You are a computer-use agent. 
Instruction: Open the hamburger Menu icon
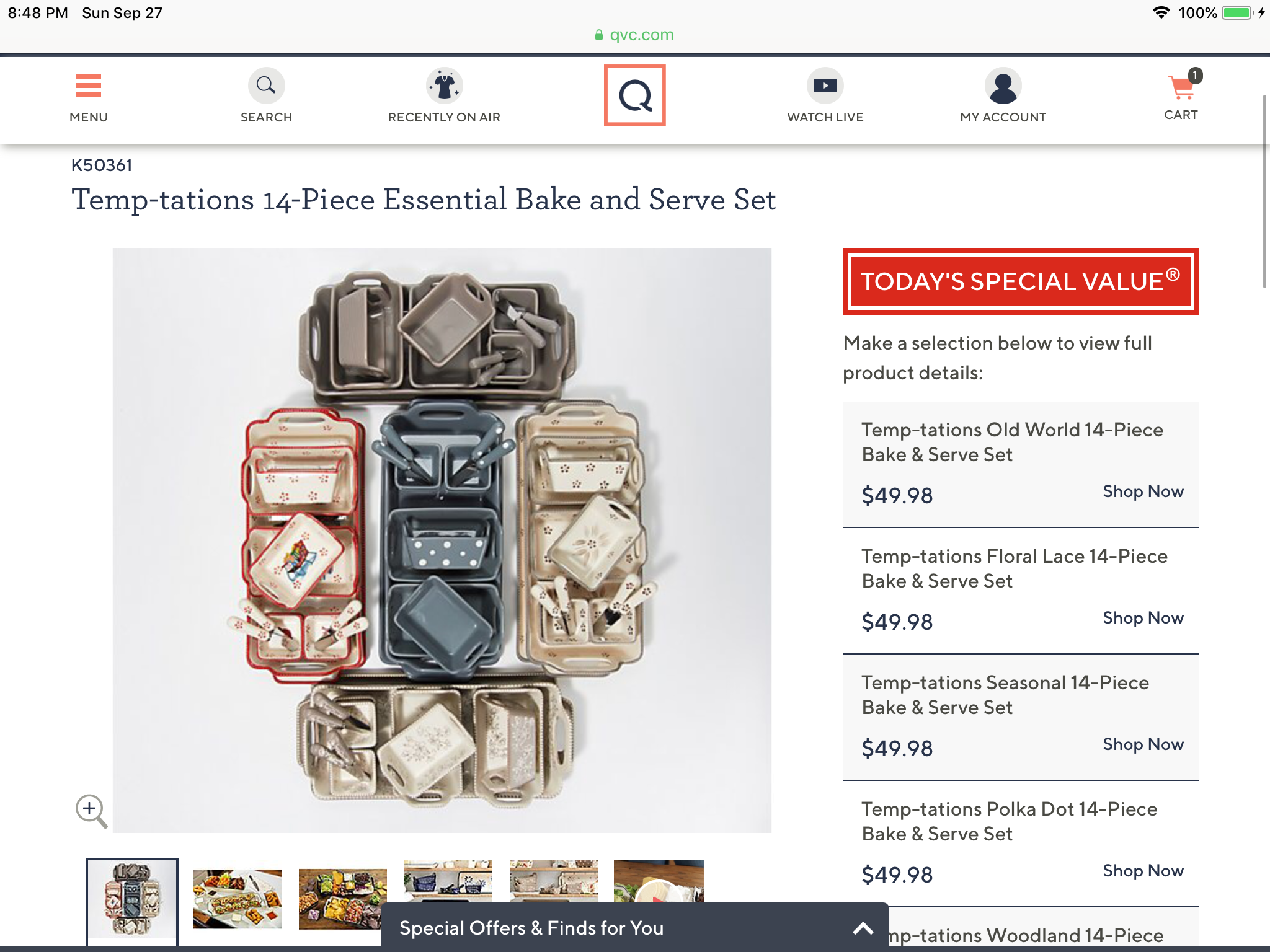pyautogui.click(x=88, y=86)
